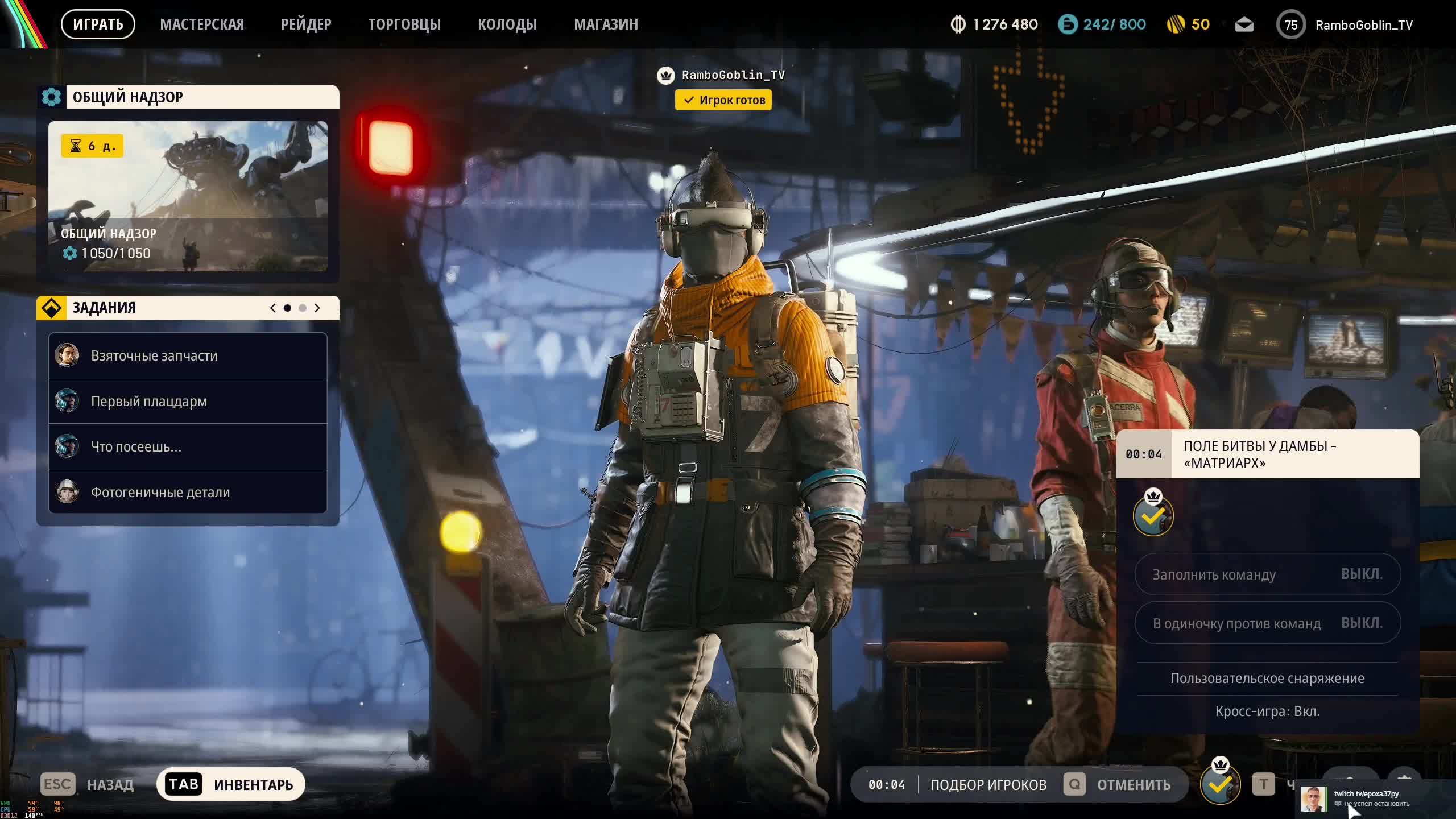The width and height of the screenshot is (1456, 819).
Task: Click ready player avatar in bottom bar
Action: pos(1219,785)
